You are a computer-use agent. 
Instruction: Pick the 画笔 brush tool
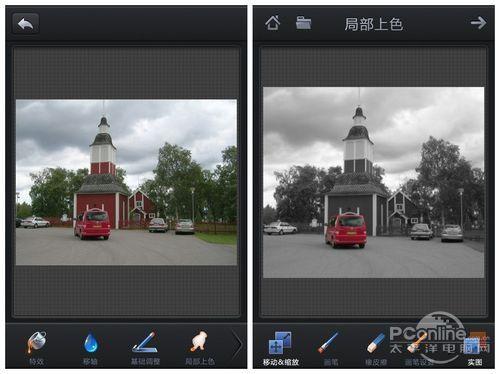(329, 348)
